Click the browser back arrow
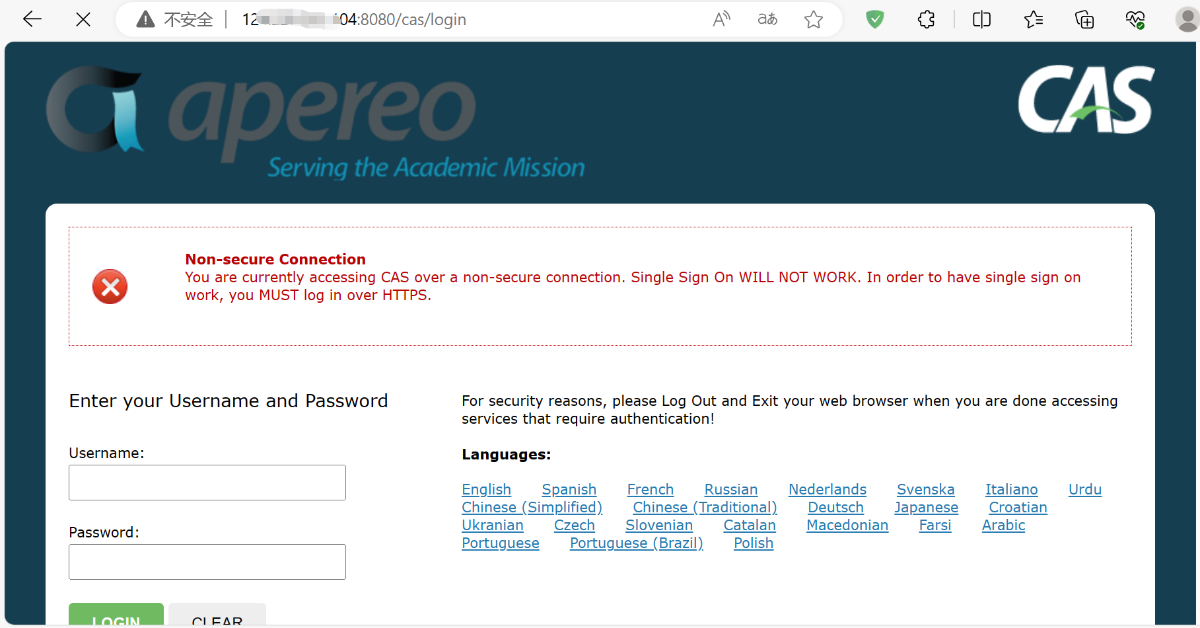Viewport: 1200px width, 628px height. (32, 19)
